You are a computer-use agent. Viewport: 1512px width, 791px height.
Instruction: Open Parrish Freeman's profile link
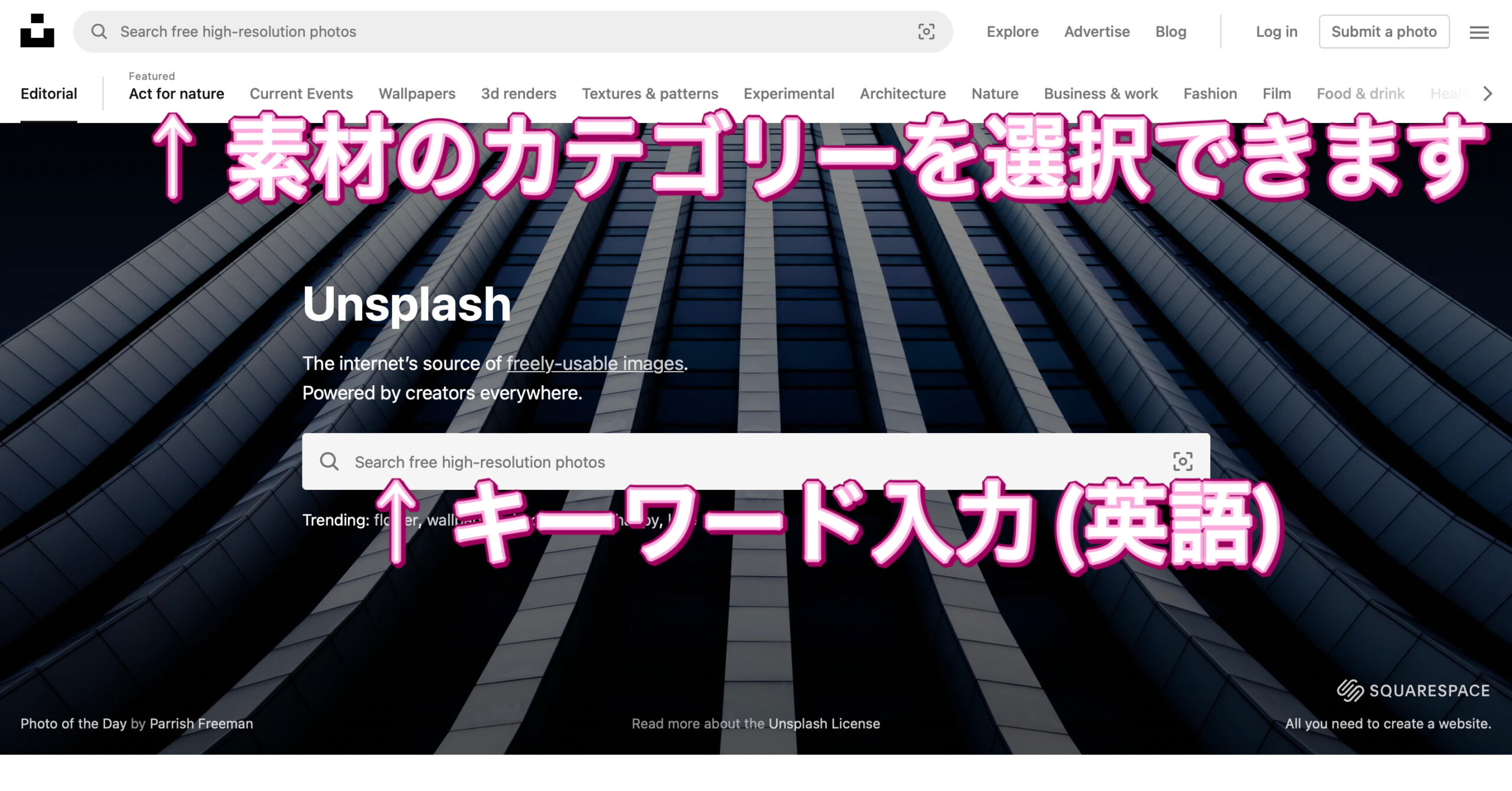201,723
